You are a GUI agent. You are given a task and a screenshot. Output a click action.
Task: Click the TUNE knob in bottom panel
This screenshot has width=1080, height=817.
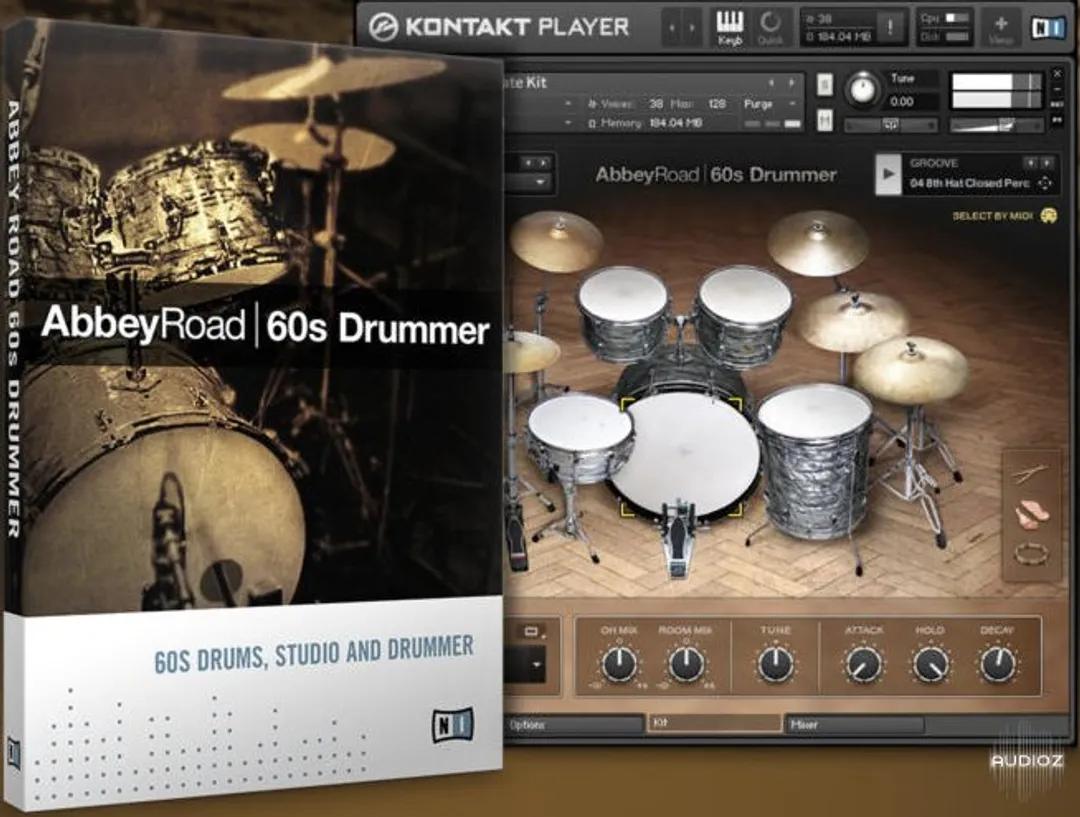click(x=776, y=665)
